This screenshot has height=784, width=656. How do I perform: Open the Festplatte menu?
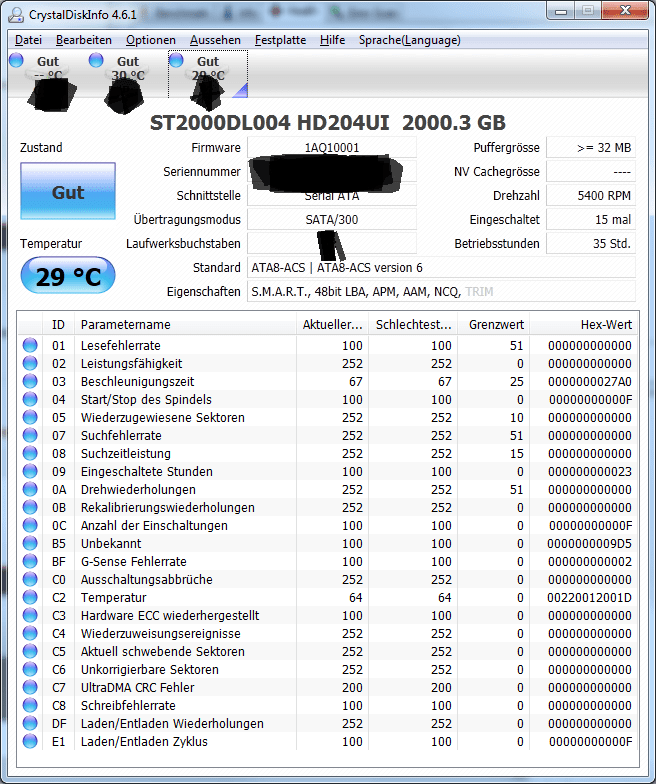coord(280,40)
